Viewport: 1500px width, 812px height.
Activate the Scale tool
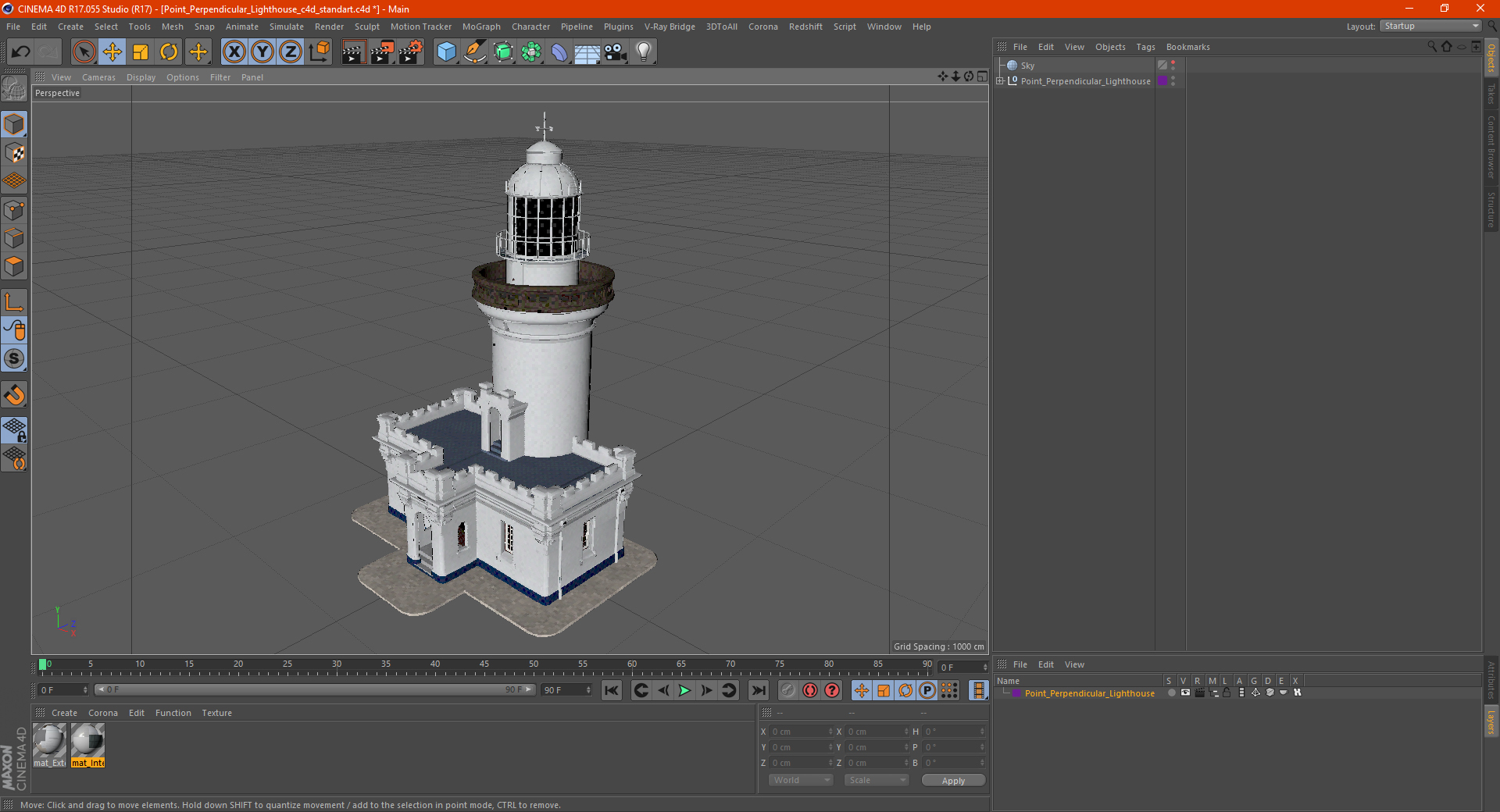pos(141,52)
